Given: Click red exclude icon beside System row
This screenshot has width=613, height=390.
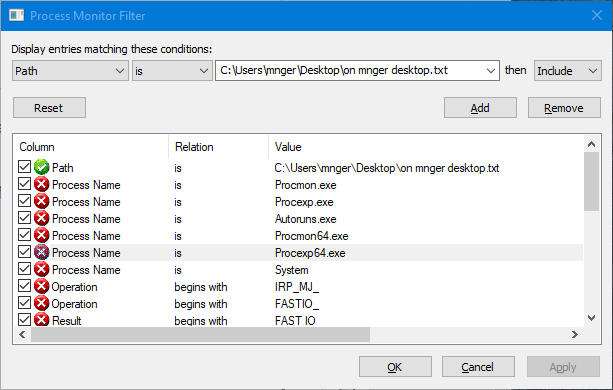Looking at the screenshot, I should pos(41,270).
